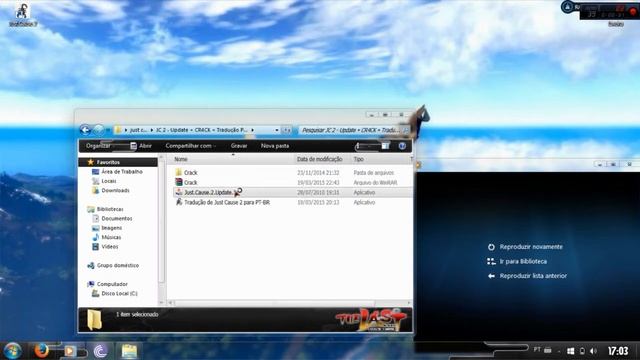Open the Documentos library
This screenshot has width=640, height=360.
coord(112,218)
